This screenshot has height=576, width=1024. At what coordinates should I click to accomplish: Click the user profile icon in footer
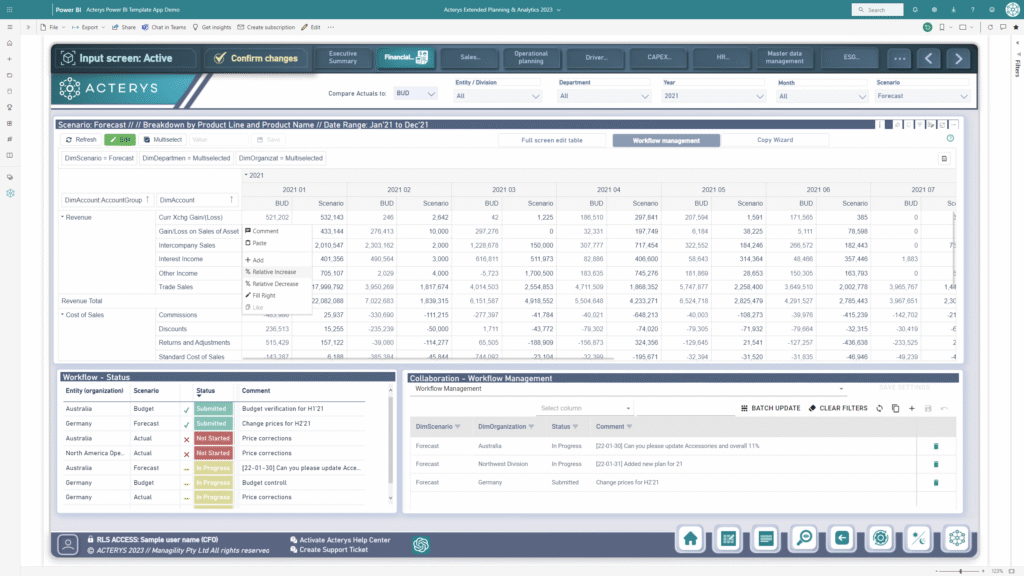coord(68,544)
